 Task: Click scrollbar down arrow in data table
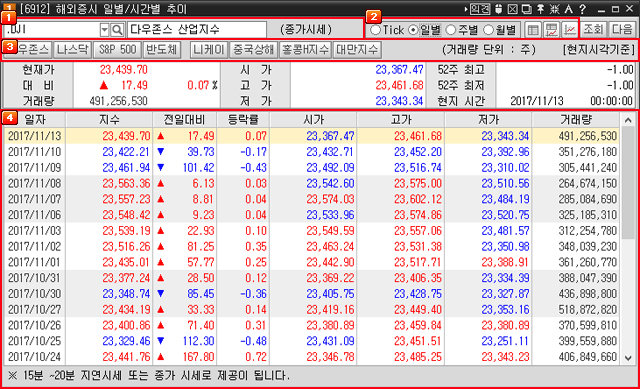[x=628, y=358]
